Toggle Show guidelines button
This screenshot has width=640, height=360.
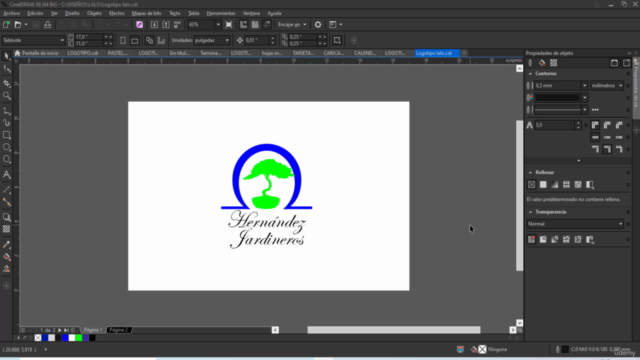(x=267, y=24)
